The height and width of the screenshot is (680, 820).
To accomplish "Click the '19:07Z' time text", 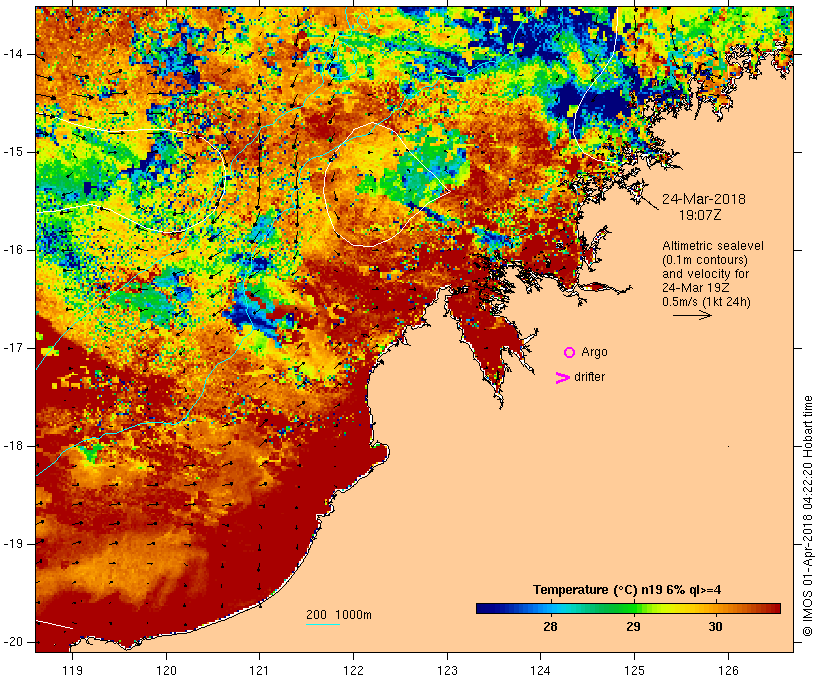I will pyautogui.click(x=700, y=215).
